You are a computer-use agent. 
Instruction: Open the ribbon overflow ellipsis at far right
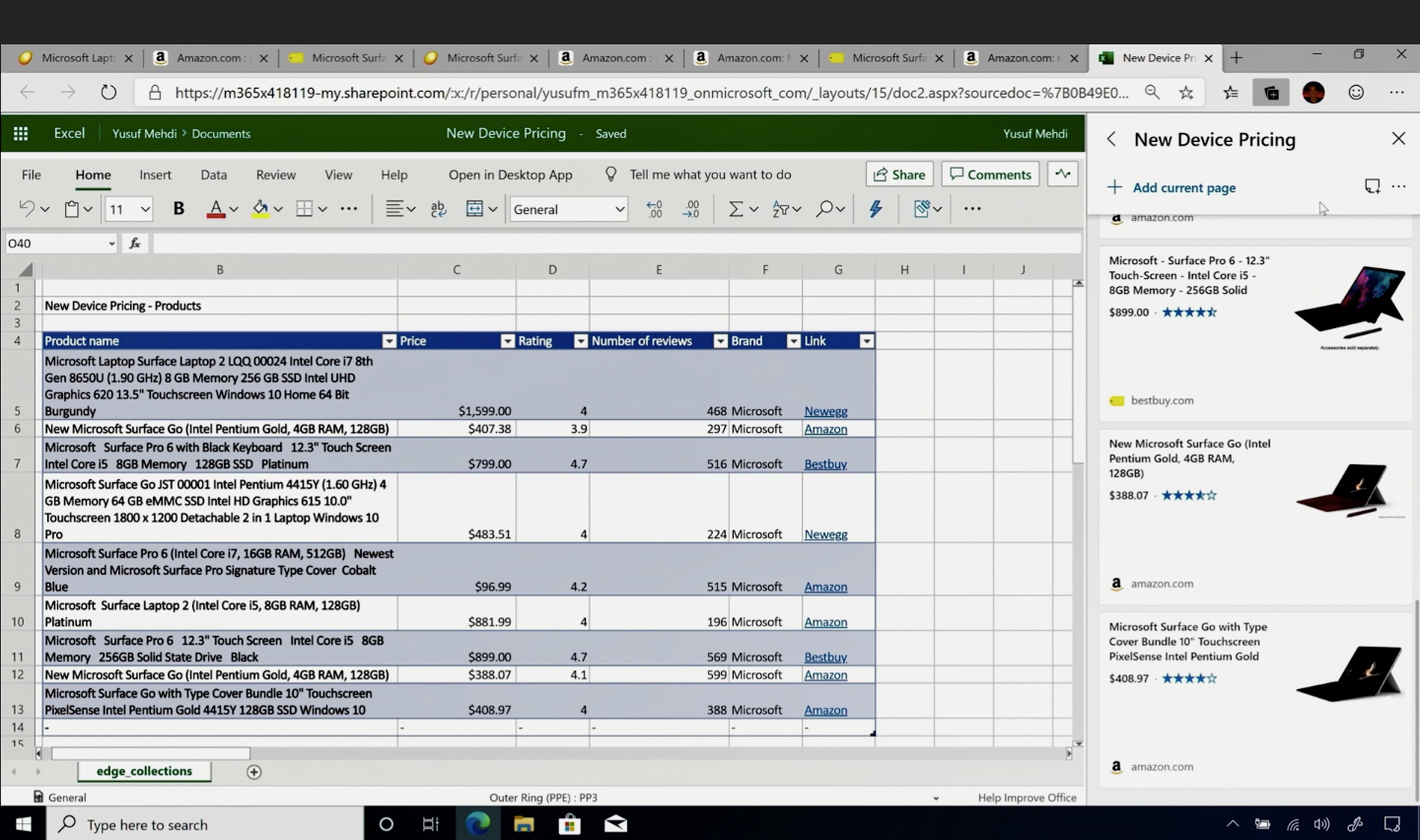coord(972,209)
